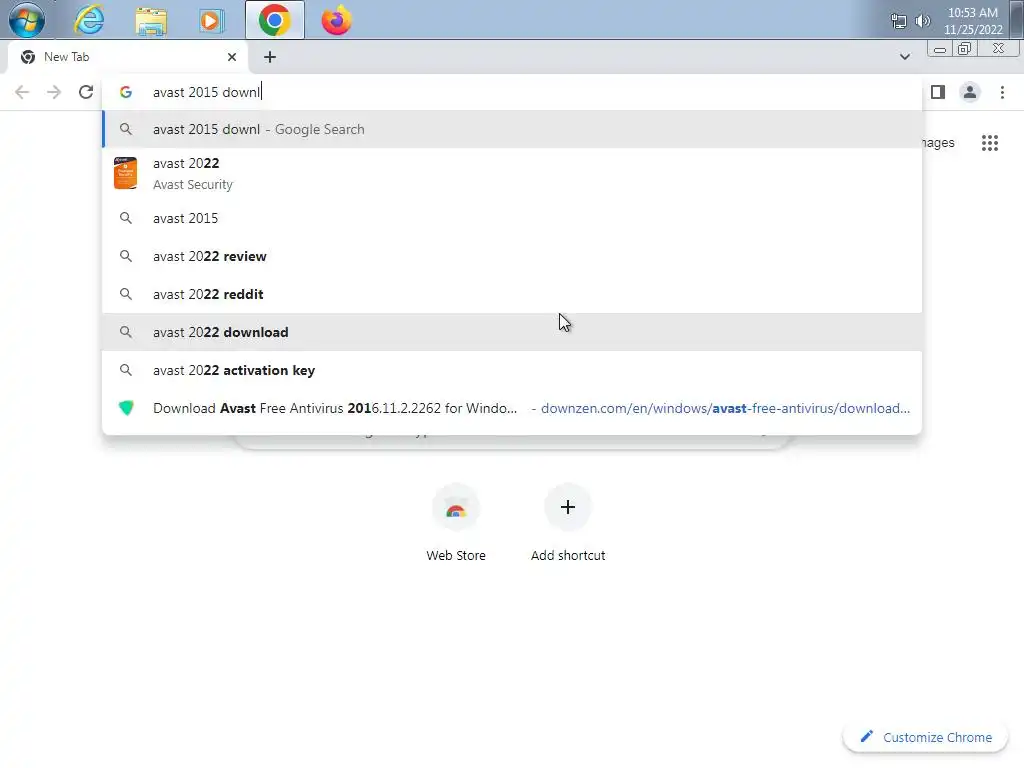Open Windows Explorer folder icon in taskbar

151,20
